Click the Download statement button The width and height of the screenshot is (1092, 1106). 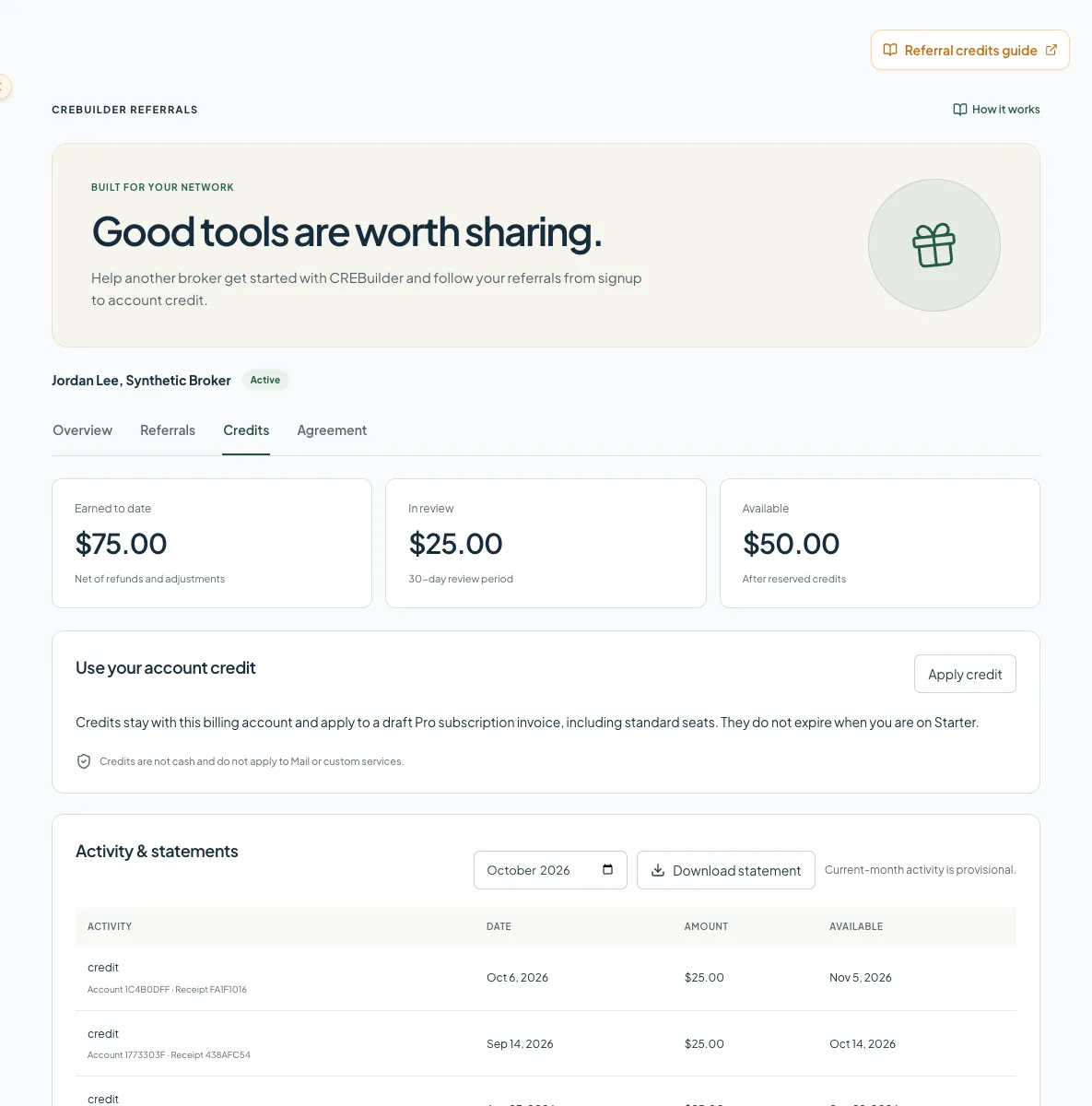[x=726, y=870]
